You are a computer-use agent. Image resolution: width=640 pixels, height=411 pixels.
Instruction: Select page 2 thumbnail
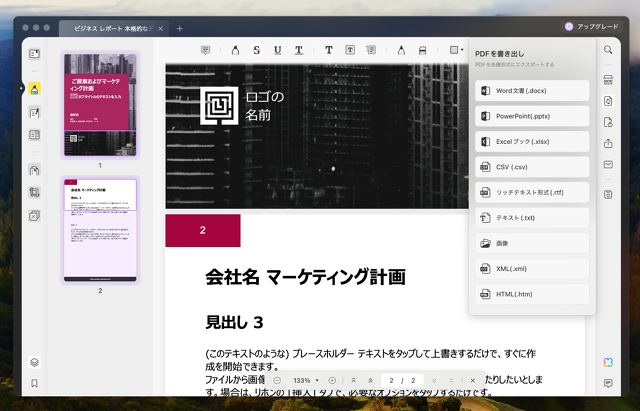pos(100,230)
